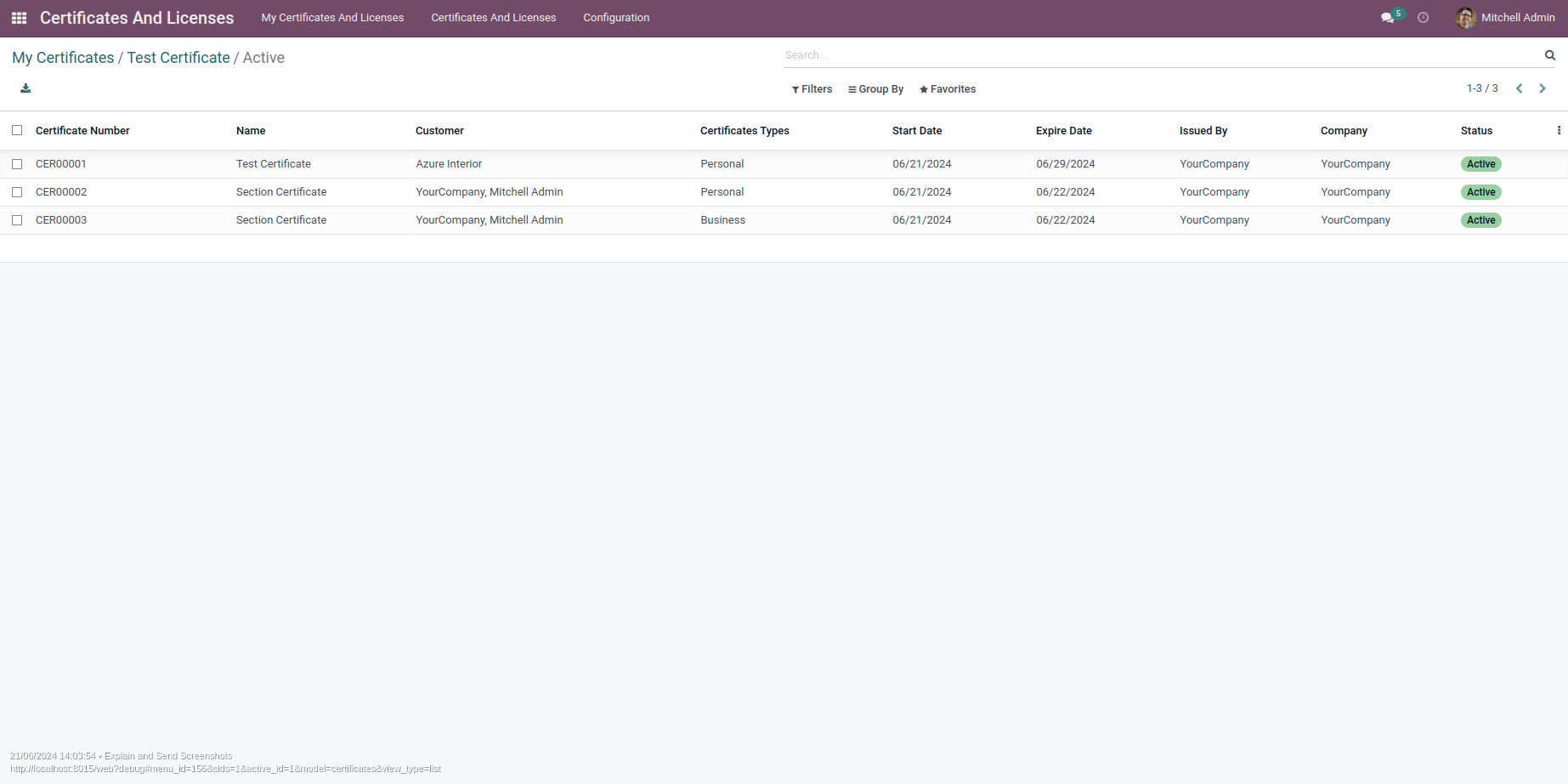Viewport: 1568px width, 784px height.
Task: Go to previous page arrow
Action: [x=1520, y=88]
